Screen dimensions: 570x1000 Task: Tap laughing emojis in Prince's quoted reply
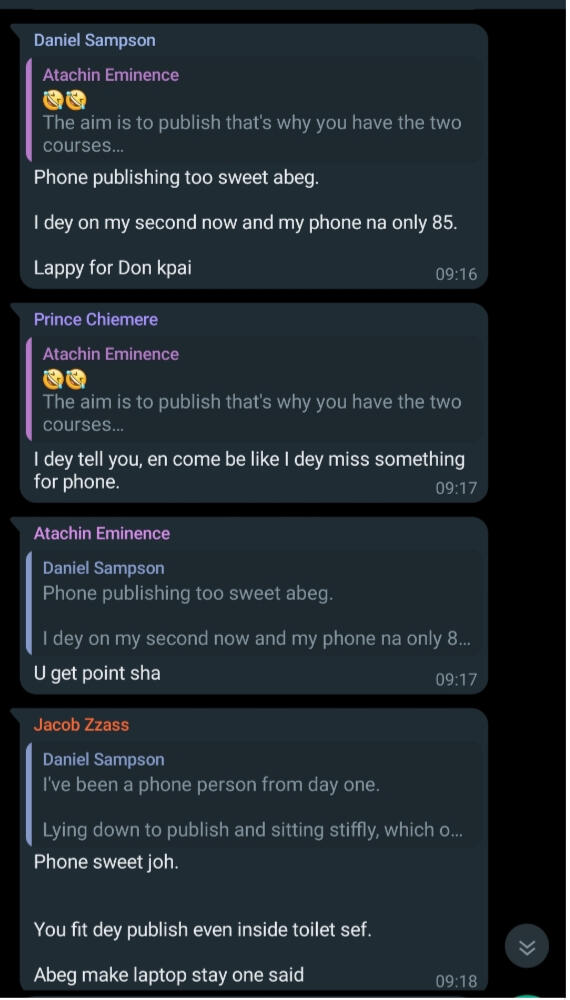tap(64, 379)
